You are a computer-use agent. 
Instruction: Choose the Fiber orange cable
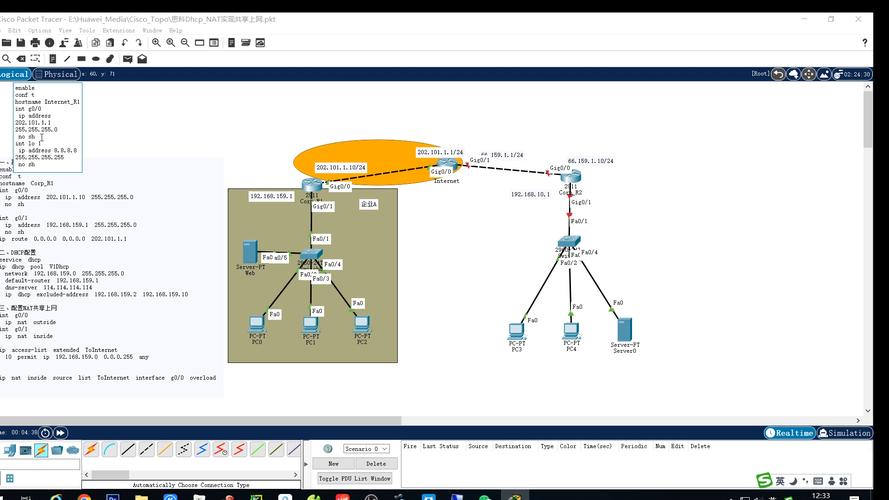tap(165, 450)
